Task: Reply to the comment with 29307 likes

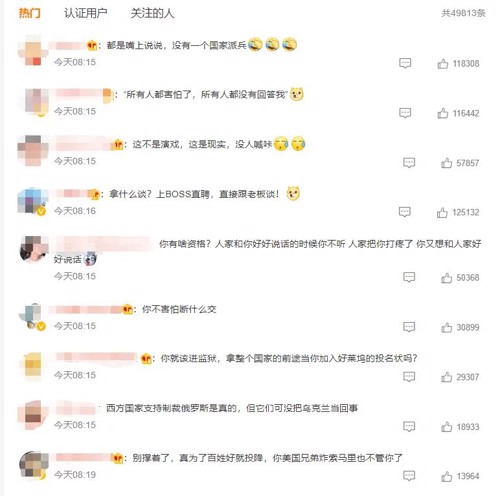Action: [409, 377]
